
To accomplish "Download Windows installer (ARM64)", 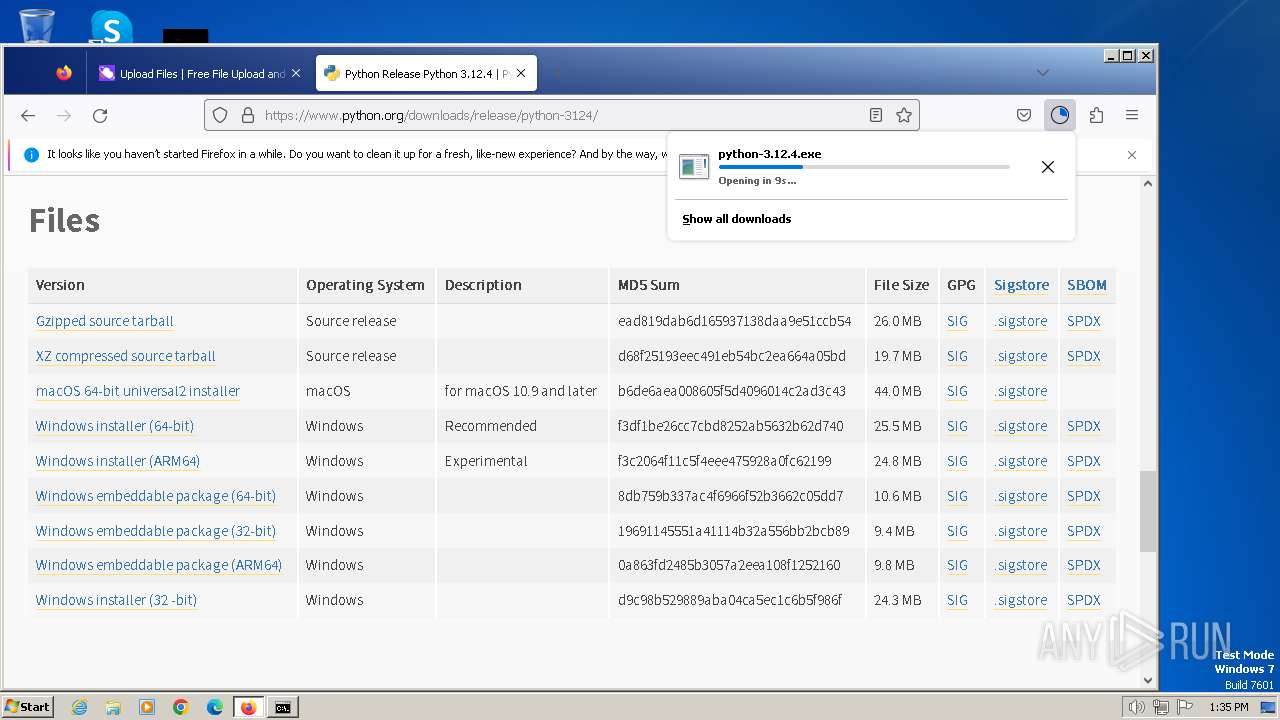I will point(118,461).
